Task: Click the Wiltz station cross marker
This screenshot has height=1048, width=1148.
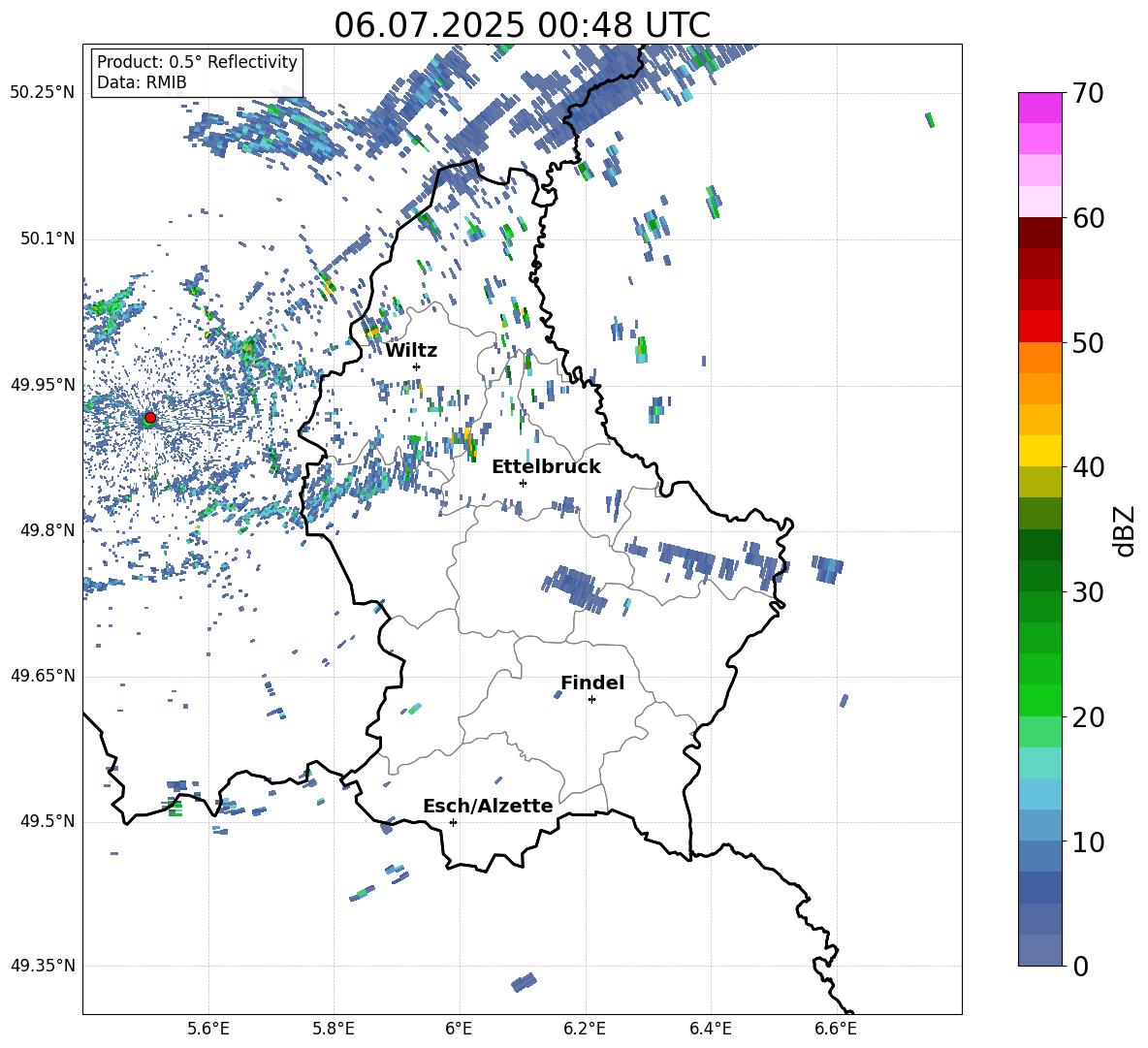Action: click(x=417, y=366)
